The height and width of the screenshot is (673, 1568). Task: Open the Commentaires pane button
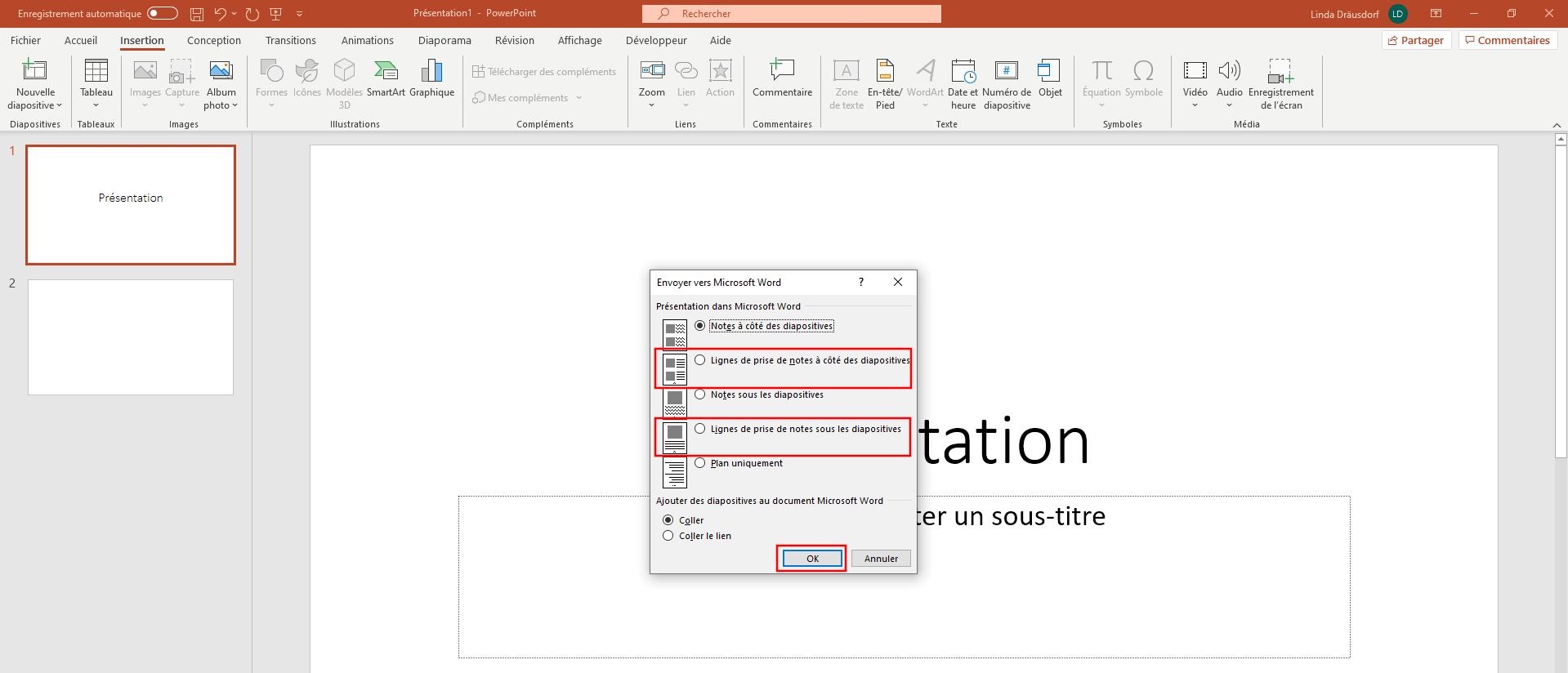click(1508, 40)
